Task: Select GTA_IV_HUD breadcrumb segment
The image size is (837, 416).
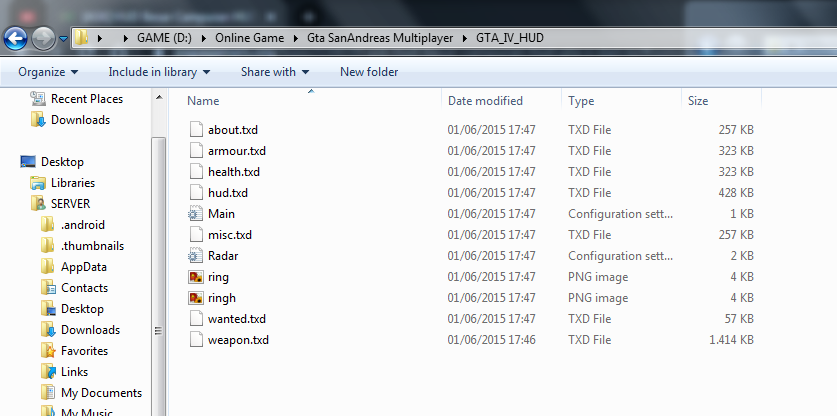Action: [x=510, y=38]
